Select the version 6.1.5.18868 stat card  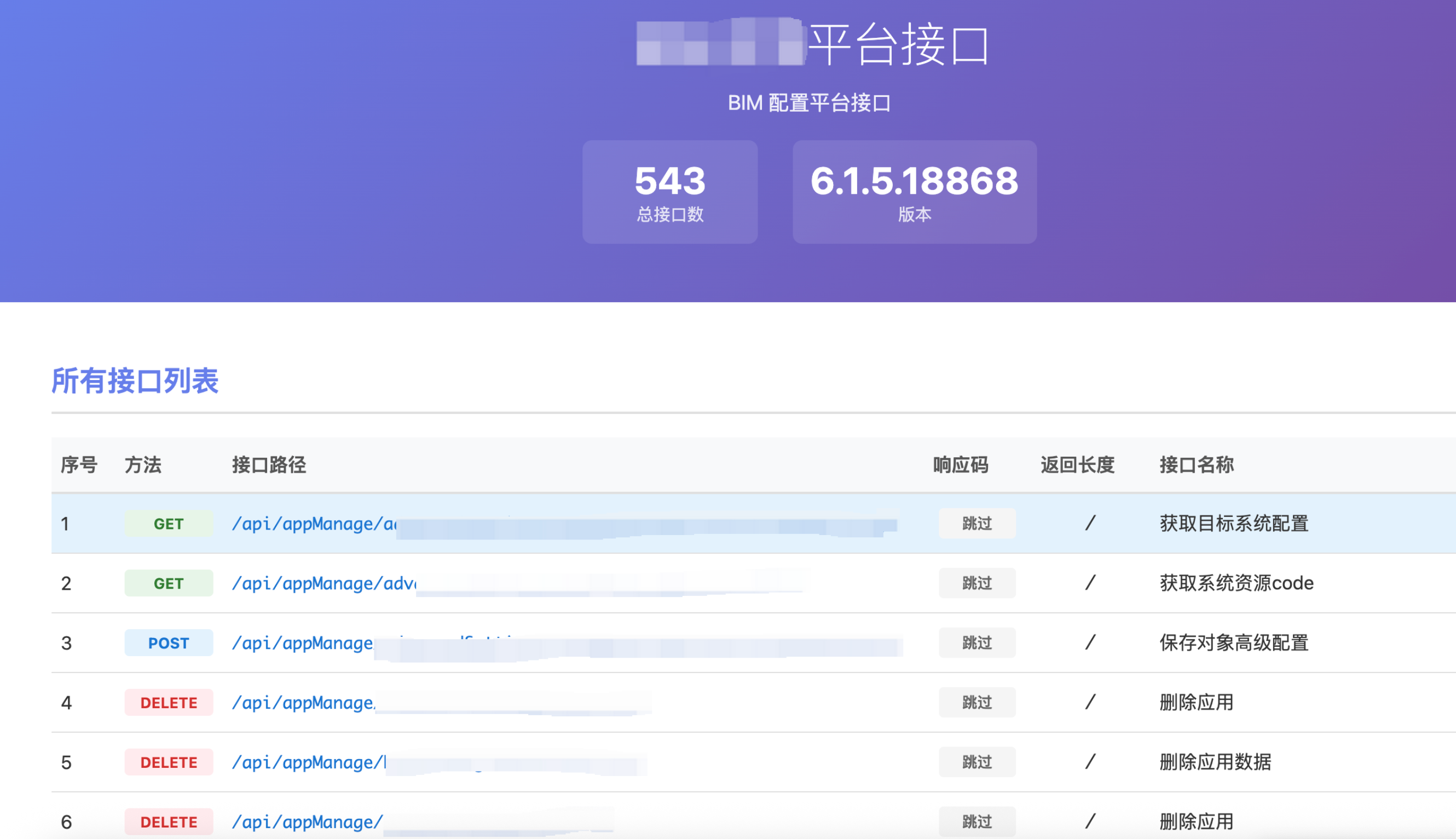[915, 191]
